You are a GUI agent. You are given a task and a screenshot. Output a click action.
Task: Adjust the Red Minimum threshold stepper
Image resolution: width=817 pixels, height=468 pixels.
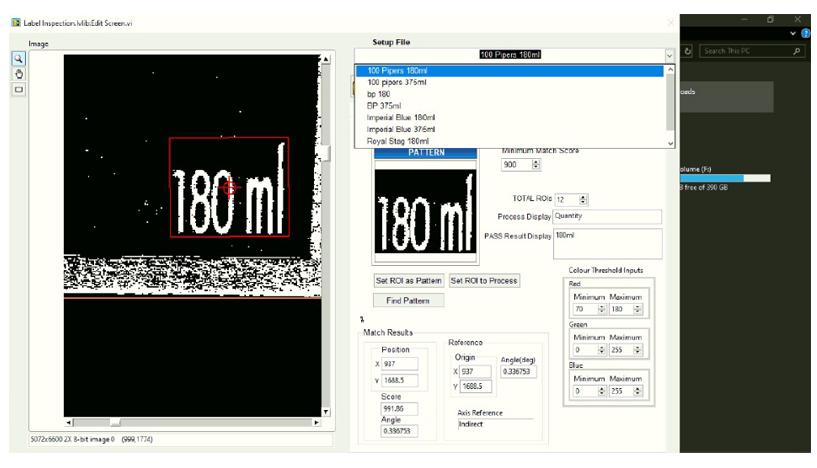(603, 310)
